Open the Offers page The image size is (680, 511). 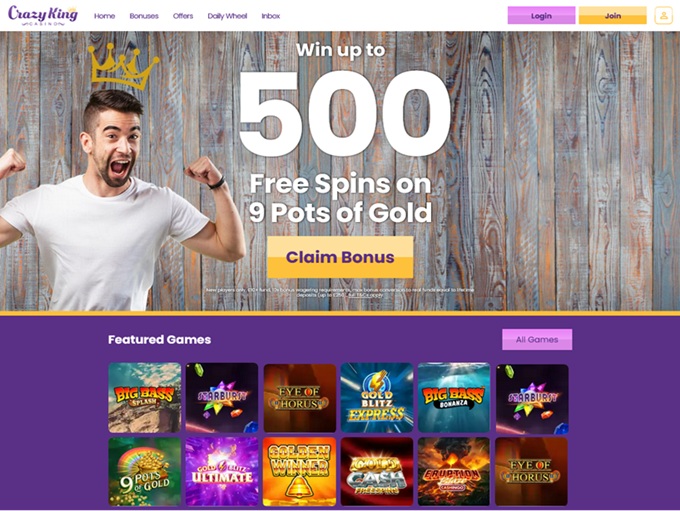click(183, 16)
